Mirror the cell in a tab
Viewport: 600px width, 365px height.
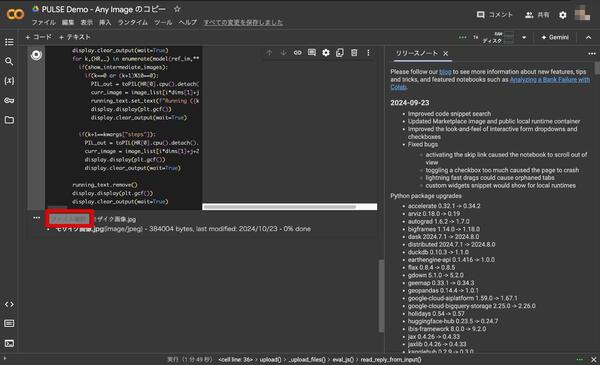click(x=340, y=53)
